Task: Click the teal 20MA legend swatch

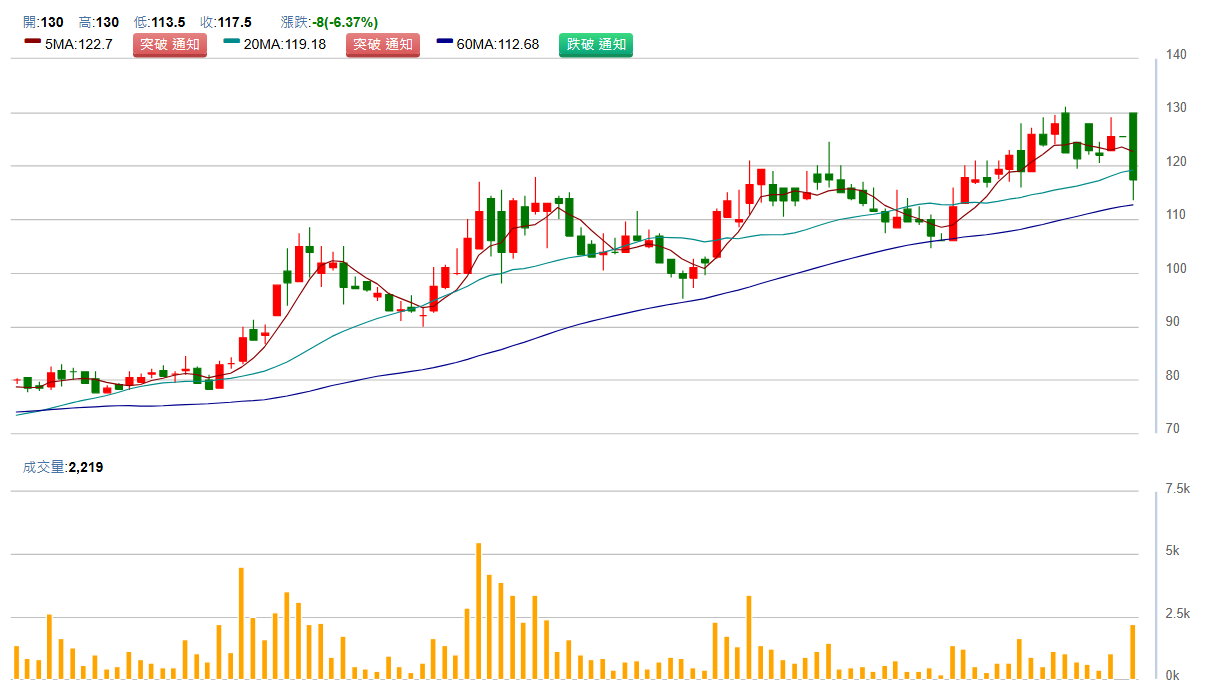Action: [x=232, y=43]
